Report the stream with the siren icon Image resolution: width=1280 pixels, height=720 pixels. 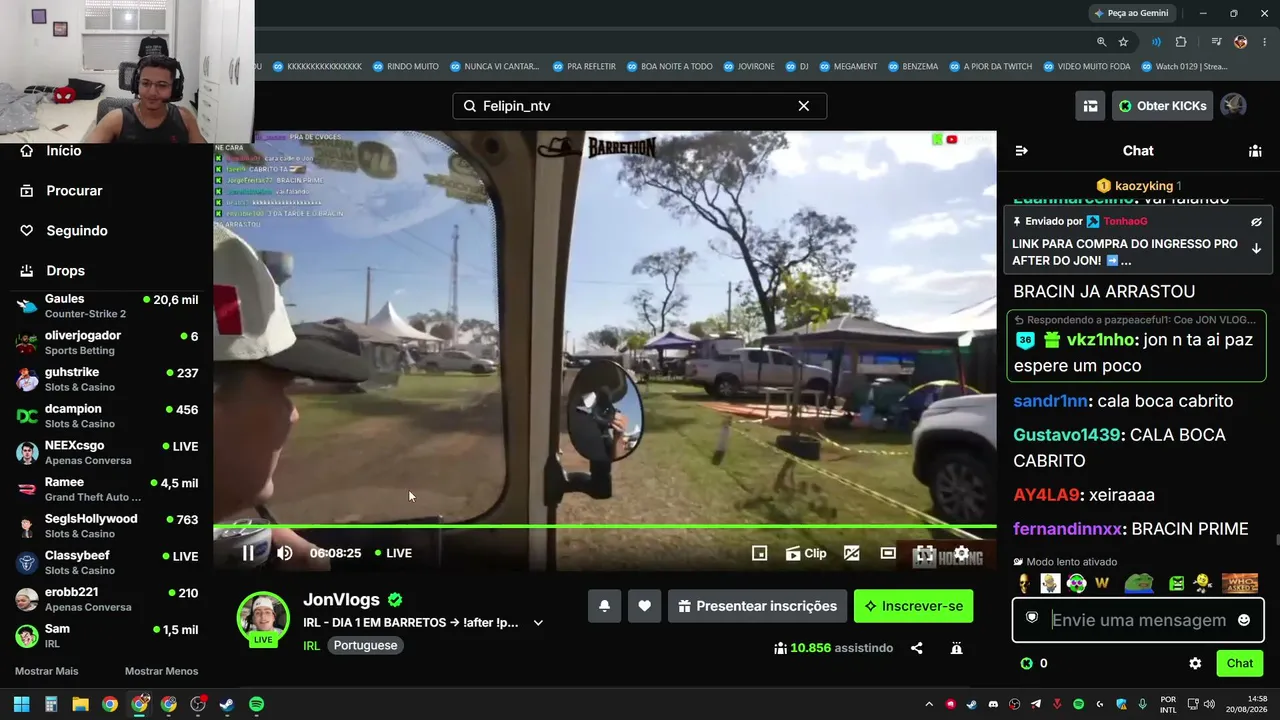956,648
